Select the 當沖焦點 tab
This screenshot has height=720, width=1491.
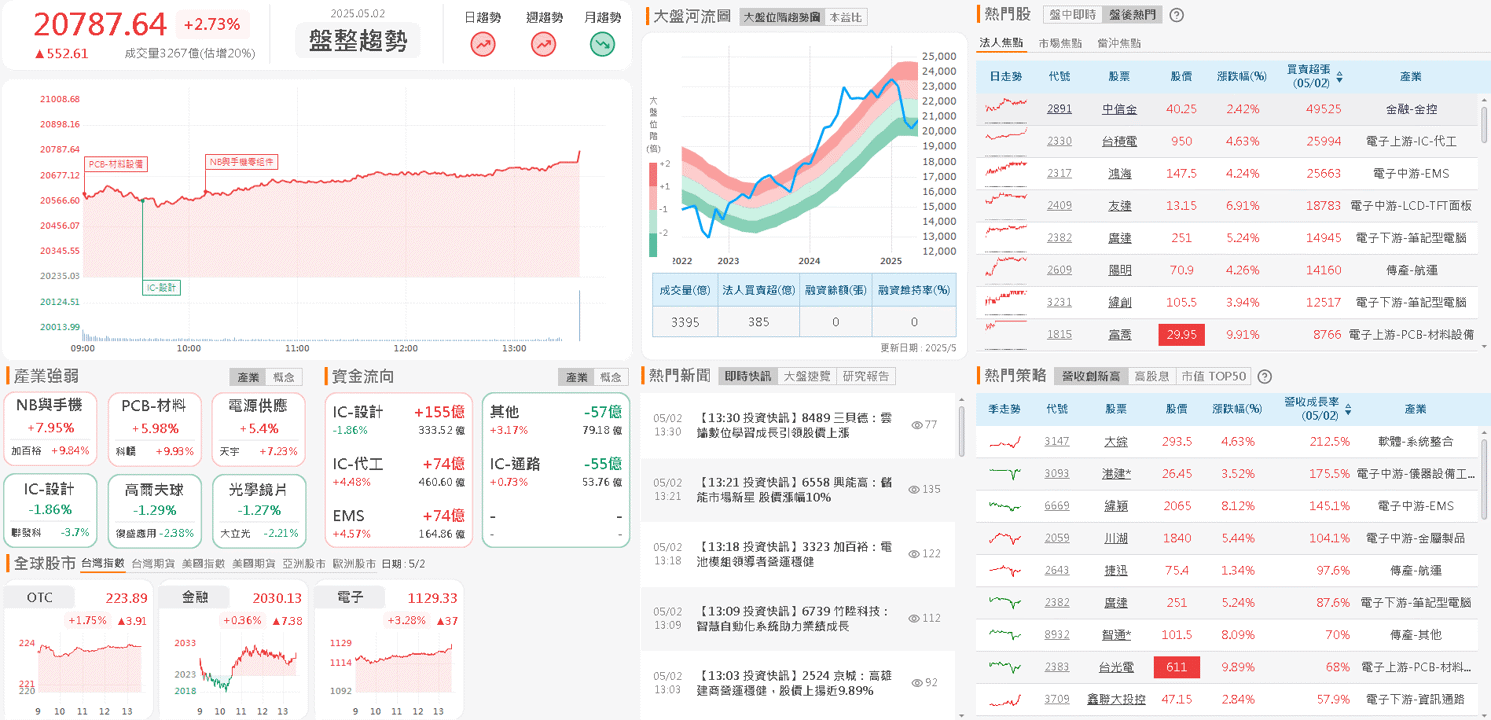(1118, 43)
